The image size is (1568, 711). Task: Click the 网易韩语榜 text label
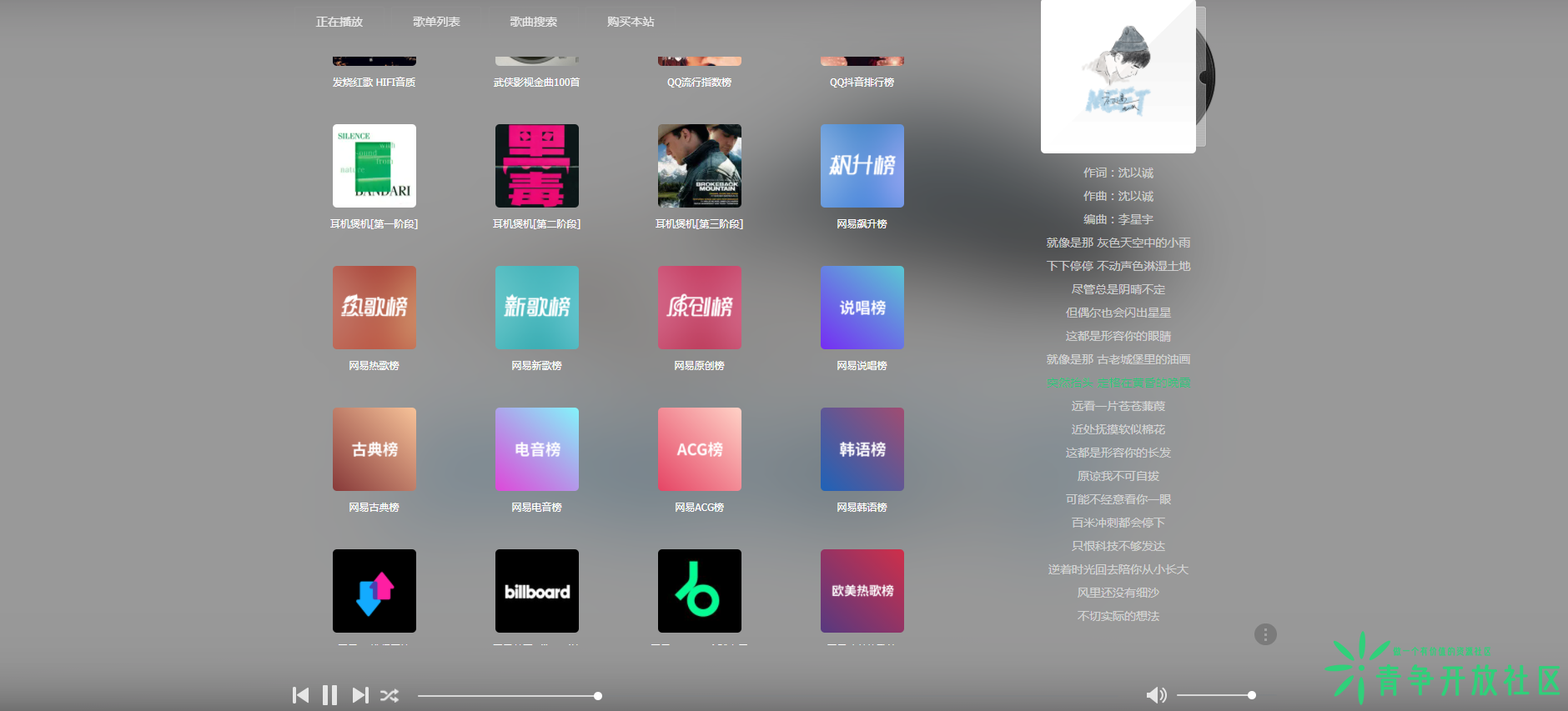tap(862, 508)
